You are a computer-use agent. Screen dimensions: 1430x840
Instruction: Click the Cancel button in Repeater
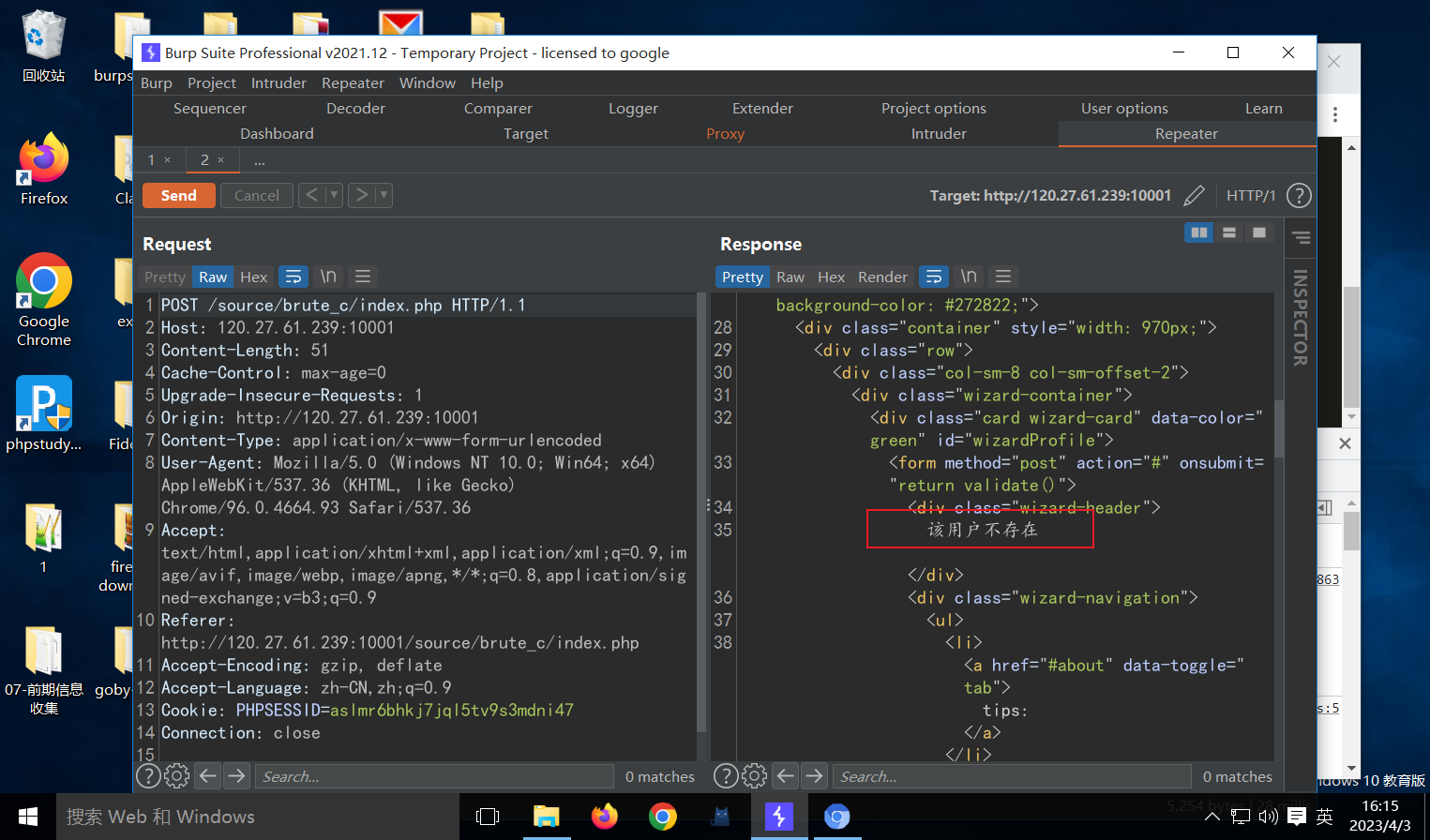256,195
